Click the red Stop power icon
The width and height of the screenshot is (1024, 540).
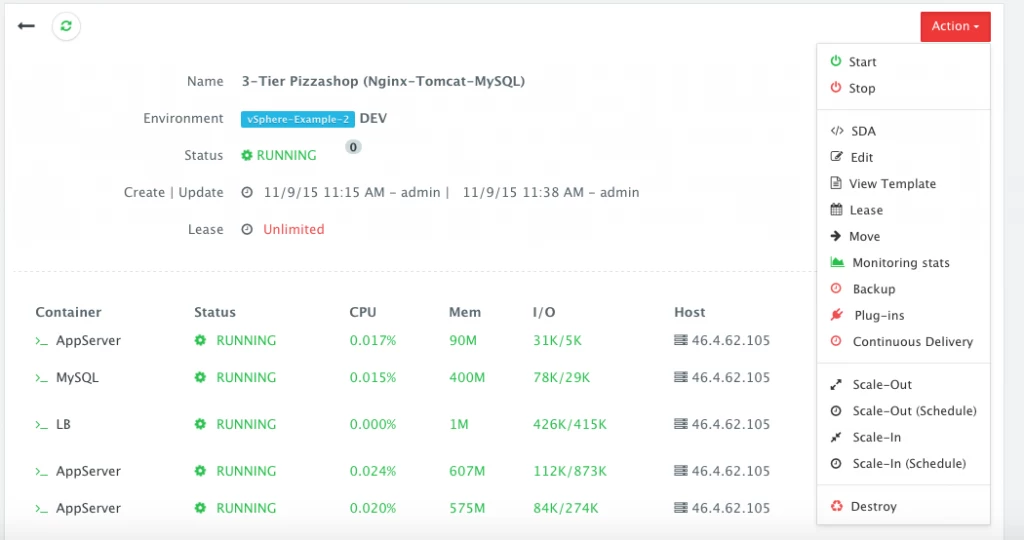click(836, 87)
